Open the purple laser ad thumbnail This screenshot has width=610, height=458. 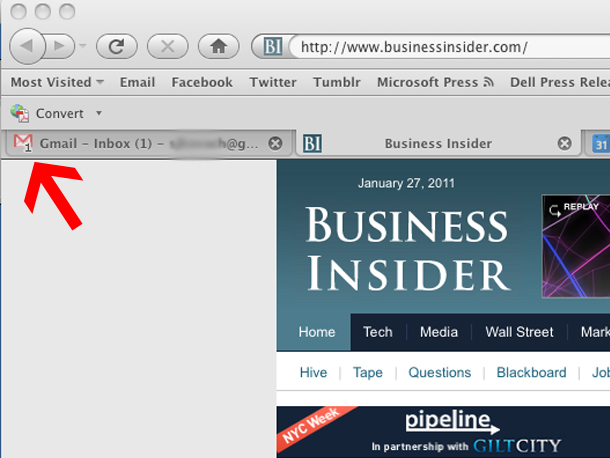pyautogui.click(x=576, y=246)
